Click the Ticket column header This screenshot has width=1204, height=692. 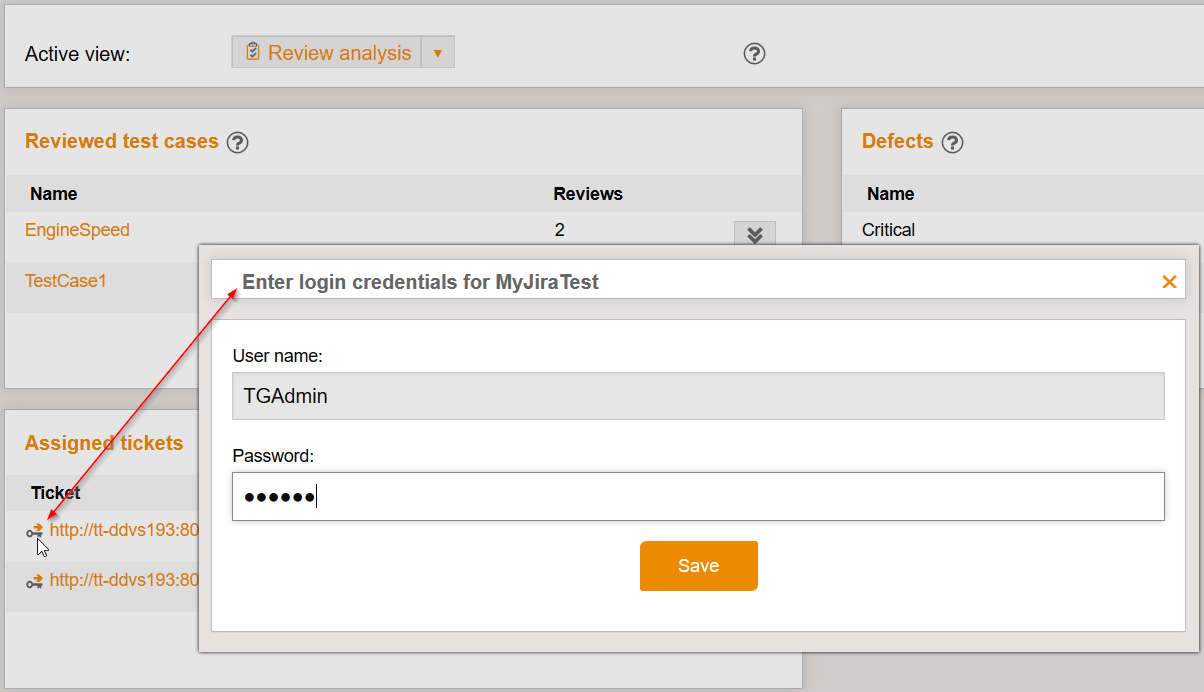[x=55, y=492]
